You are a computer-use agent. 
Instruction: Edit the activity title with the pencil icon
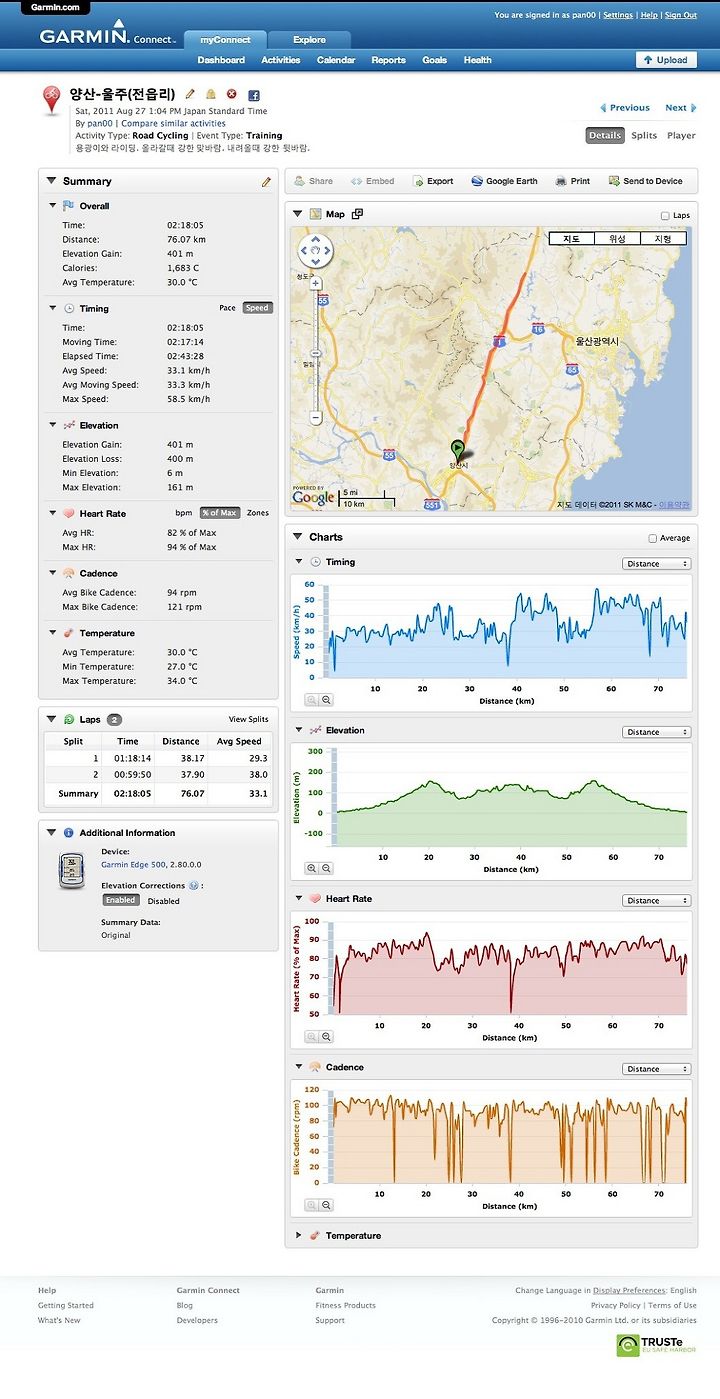(x=190, y=94)
